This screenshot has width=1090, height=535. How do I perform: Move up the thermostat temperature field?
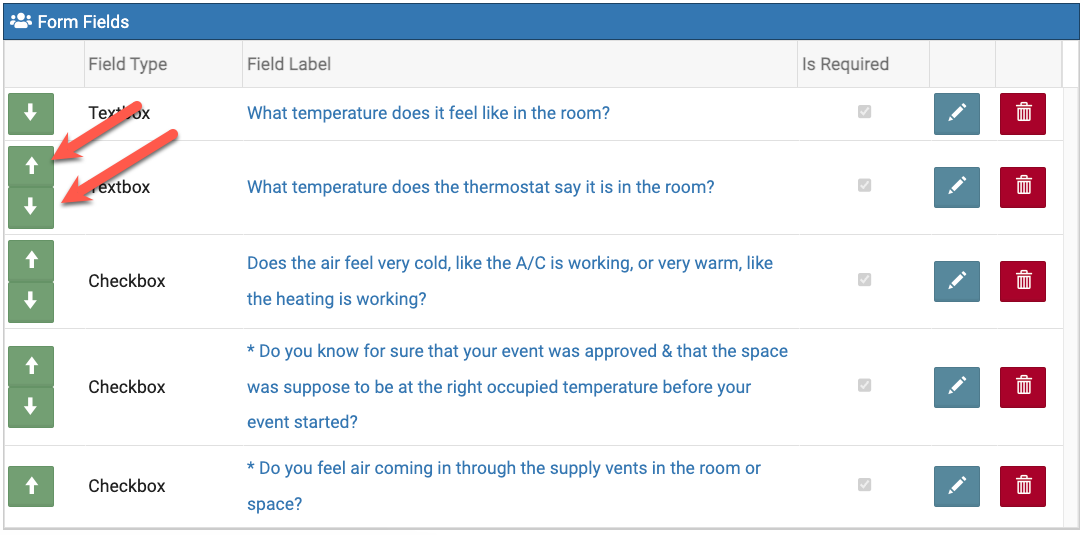31,166
